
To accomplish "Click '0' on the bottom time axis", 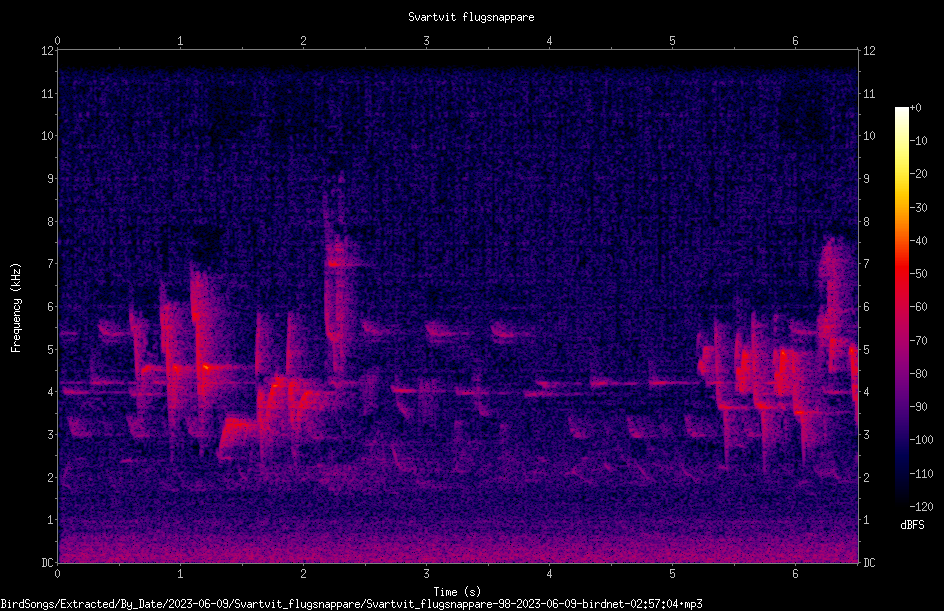I will pyautogui.click(x=57, y=574).
